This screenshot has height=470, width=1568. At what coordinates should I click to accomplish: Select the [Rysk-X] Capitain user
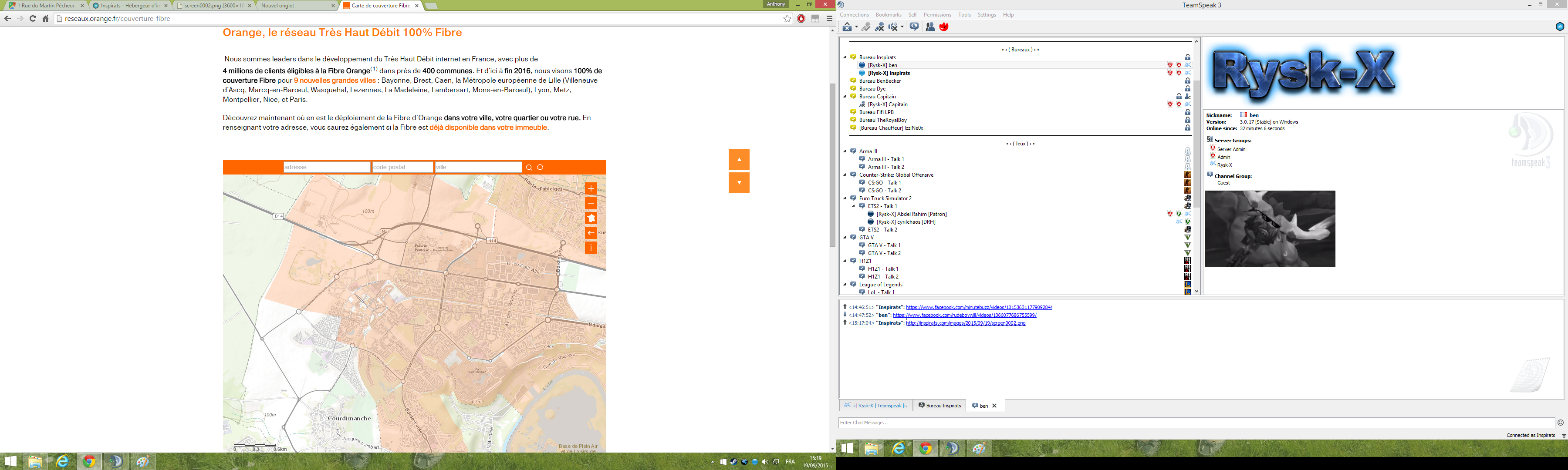click(x=888, y=104)
